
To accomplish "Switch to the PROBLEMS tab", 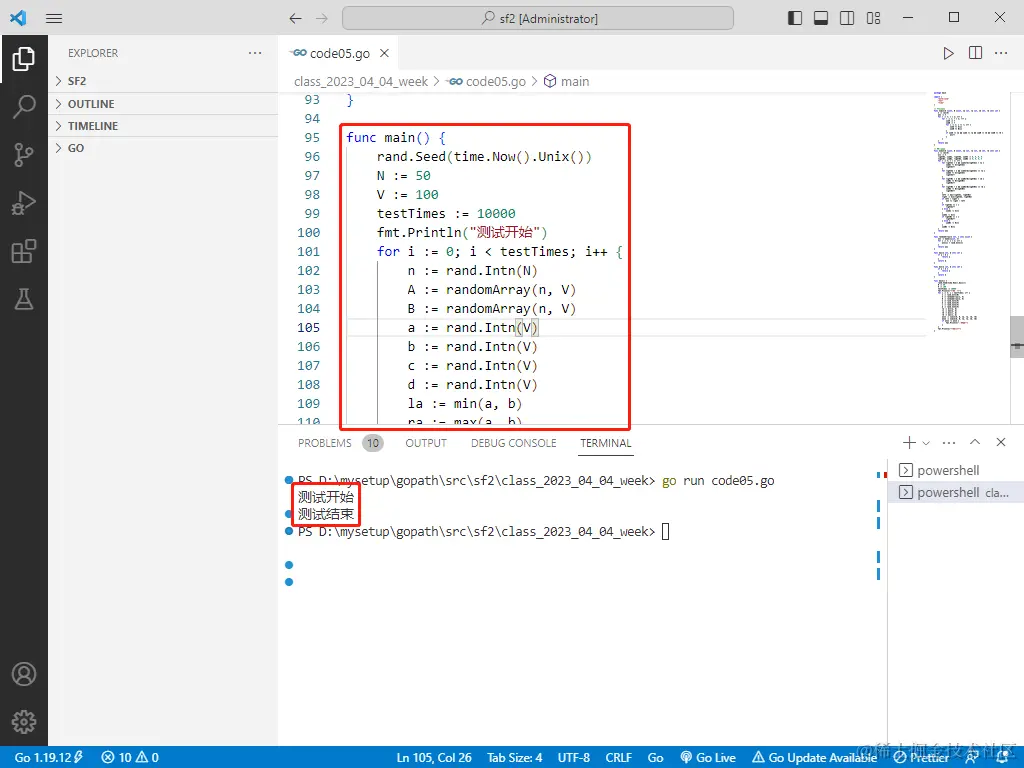I will pos(340,443).
